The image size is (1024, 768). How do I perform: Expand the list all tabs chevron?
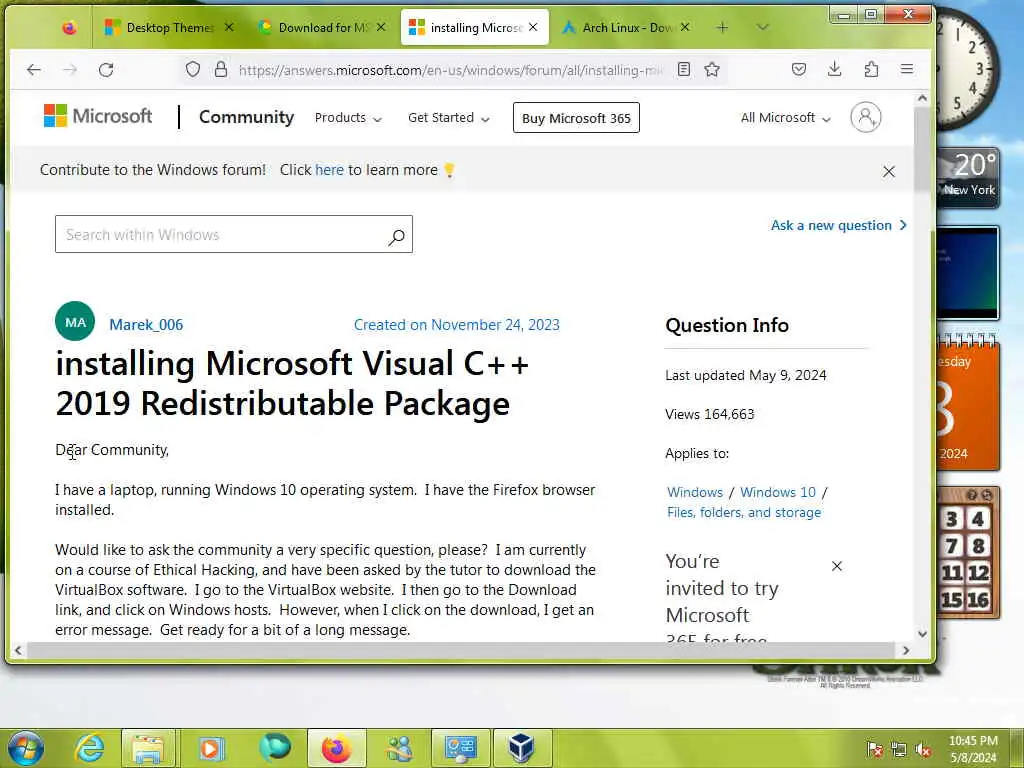762,27
